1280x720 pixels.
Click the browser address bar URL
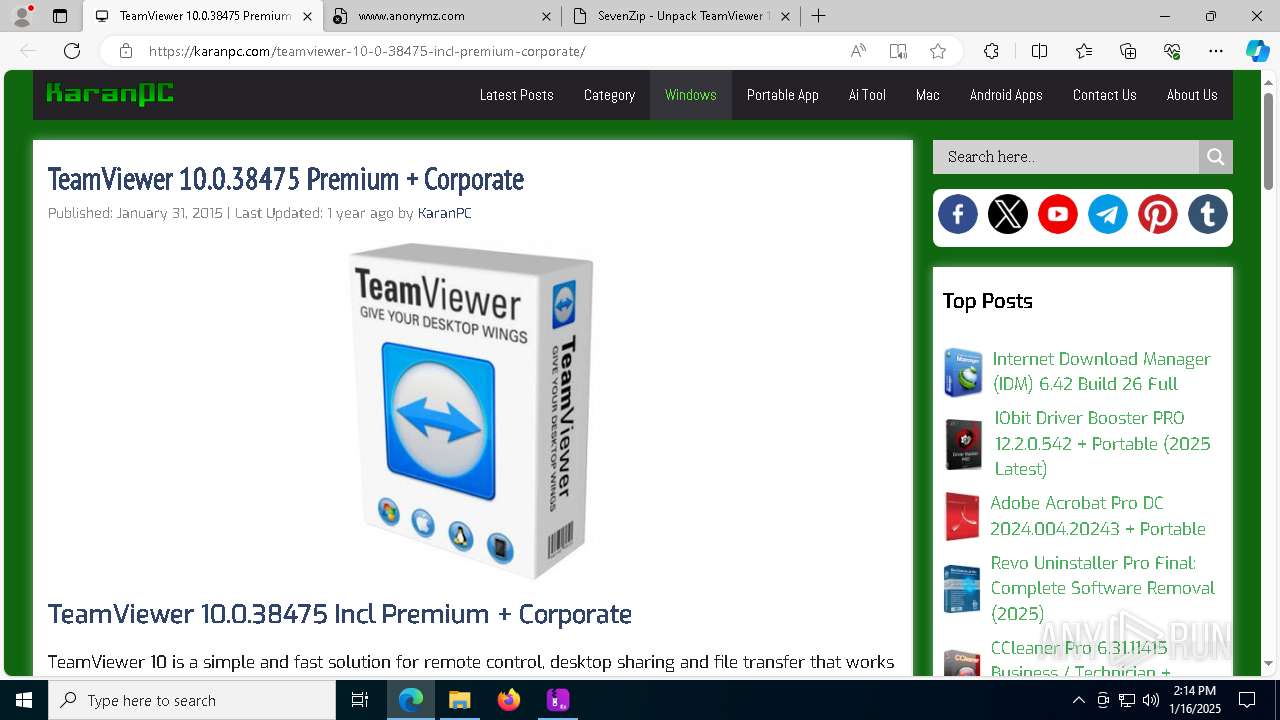coord(367,51)
